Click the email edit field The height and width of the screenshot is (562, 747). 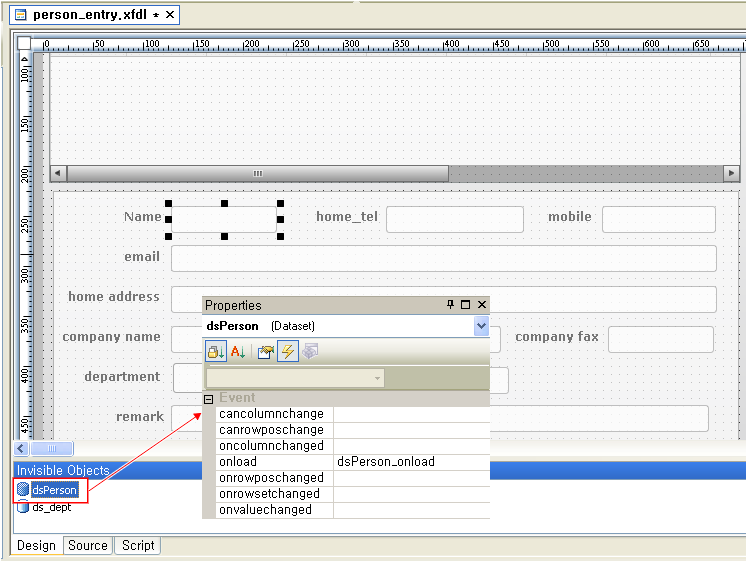444,259
